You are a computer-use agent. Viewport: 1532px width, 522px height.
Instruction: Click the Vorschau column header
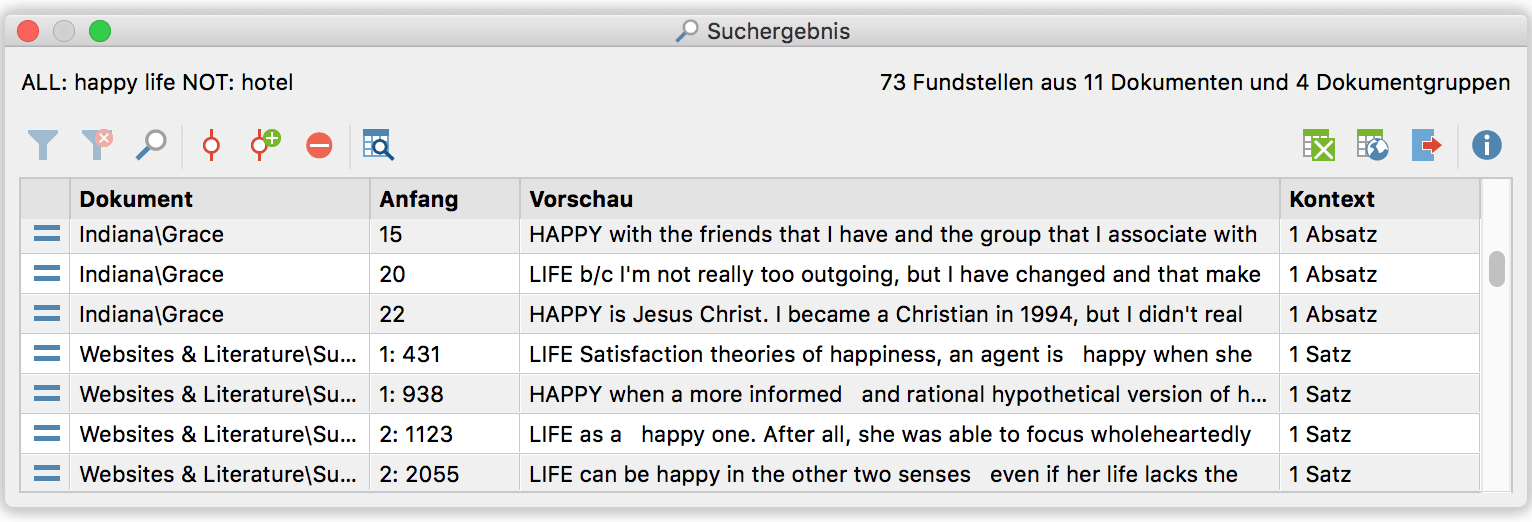[900, 199]
